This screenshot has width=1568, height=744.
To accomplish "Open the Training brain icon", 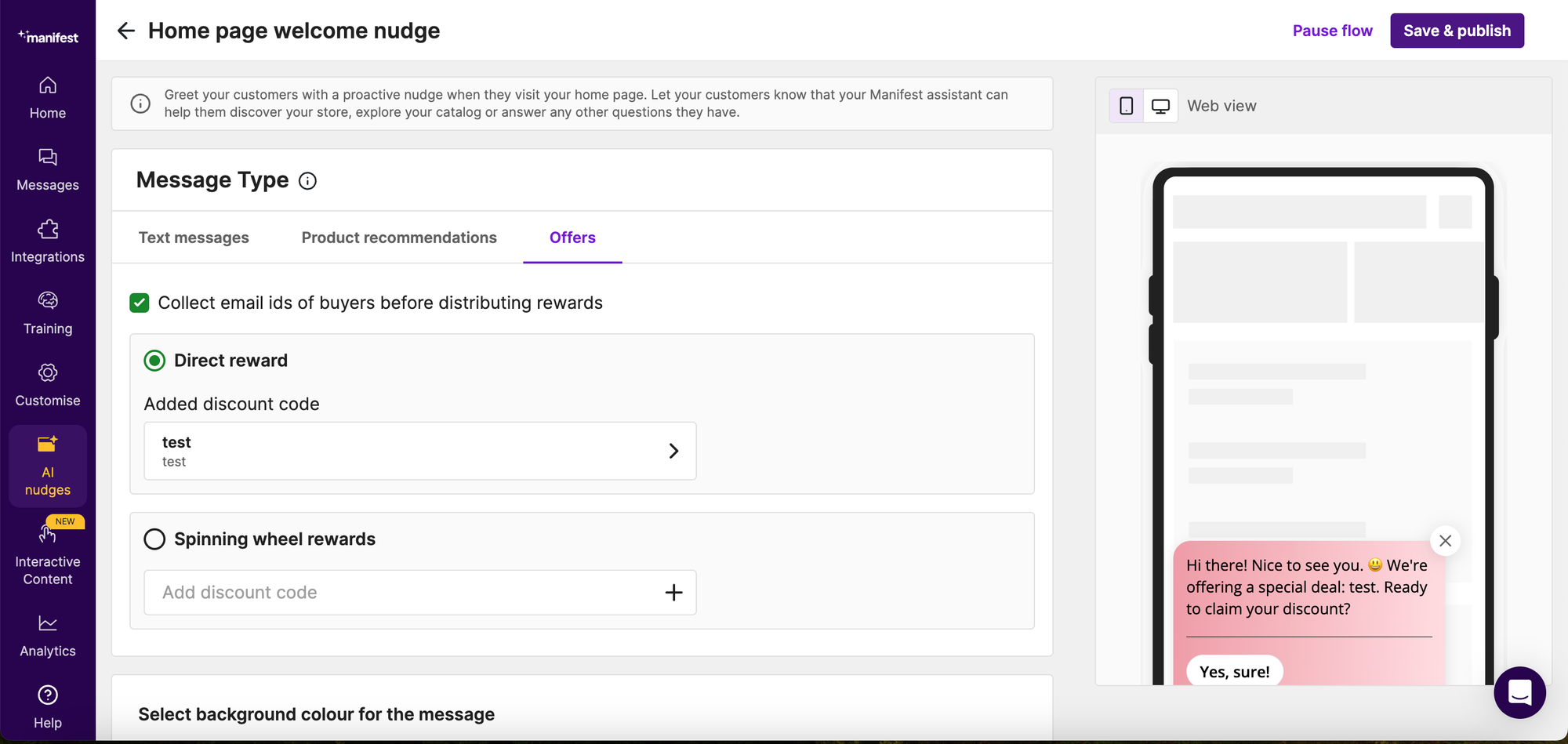I will click(x=48, y=301).
